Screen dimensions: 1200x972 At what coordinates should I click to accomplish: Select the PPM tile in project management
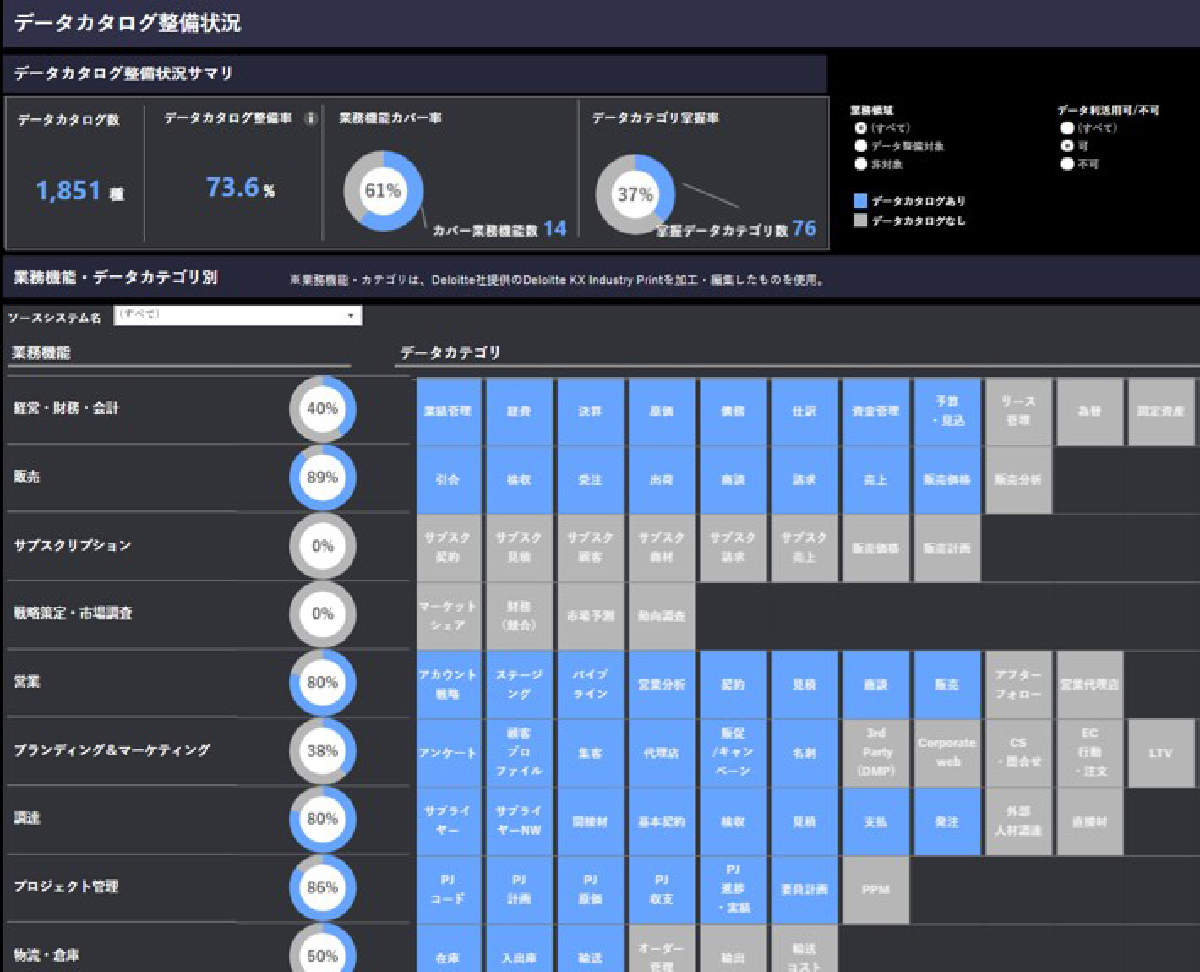tap(875, 889)
